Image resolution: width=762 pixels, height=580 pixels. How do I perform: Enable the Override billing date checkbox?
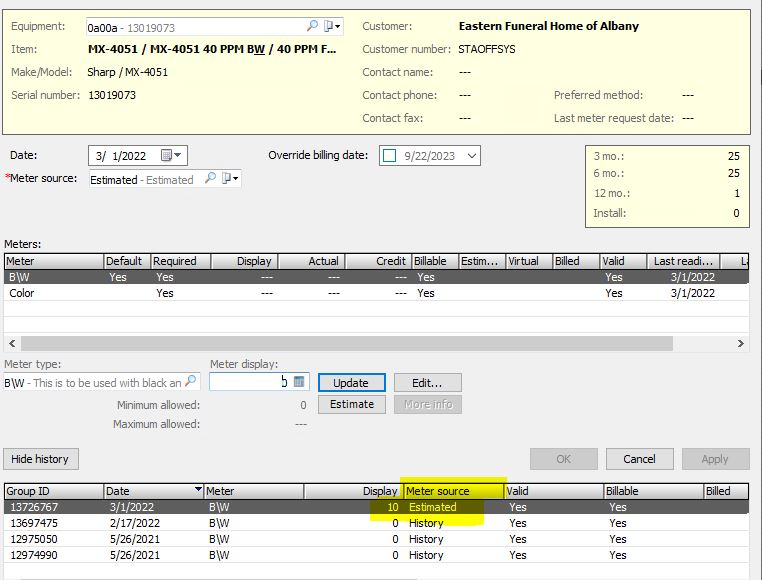[390, 156]
